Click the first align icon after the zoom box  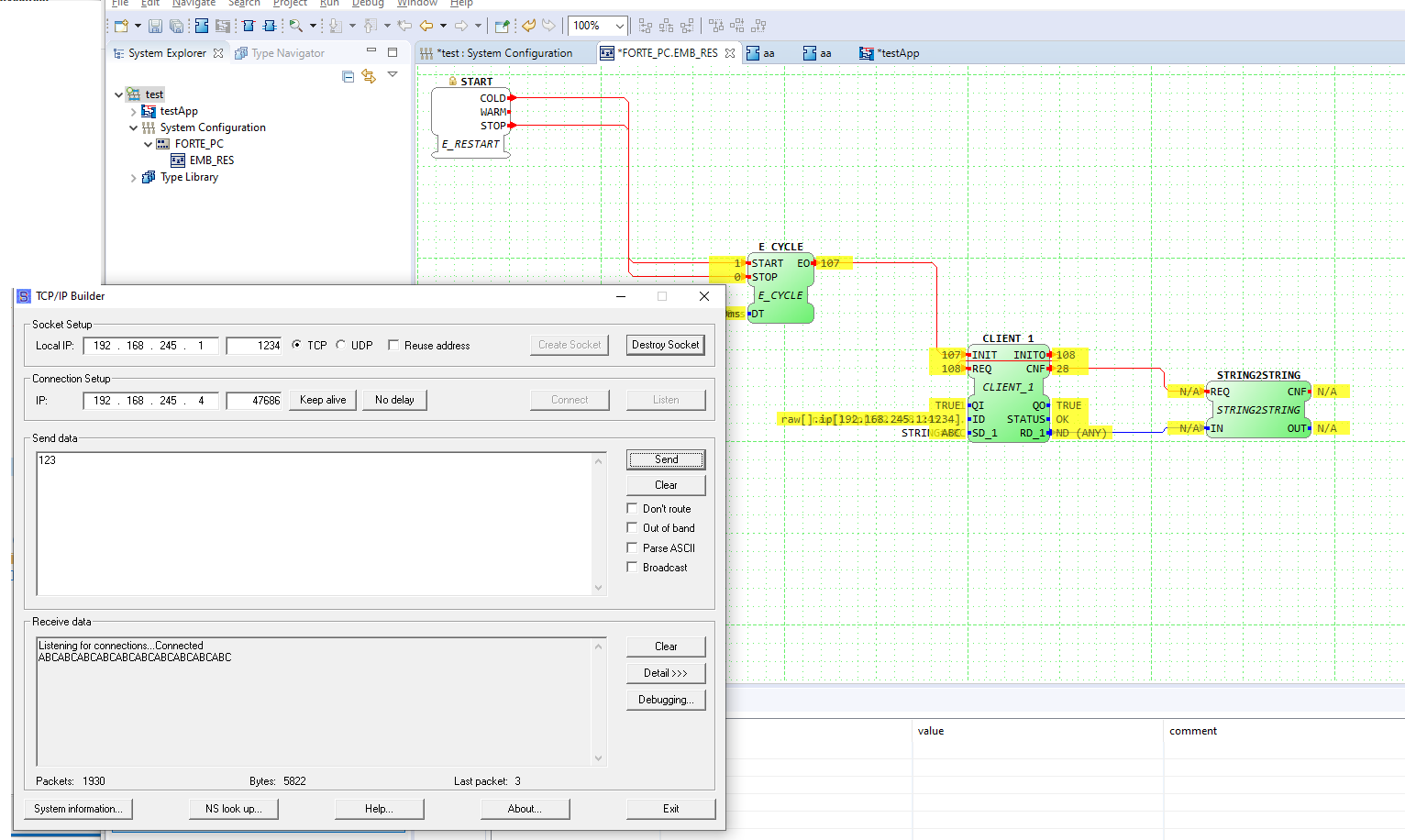pos(645,26)
